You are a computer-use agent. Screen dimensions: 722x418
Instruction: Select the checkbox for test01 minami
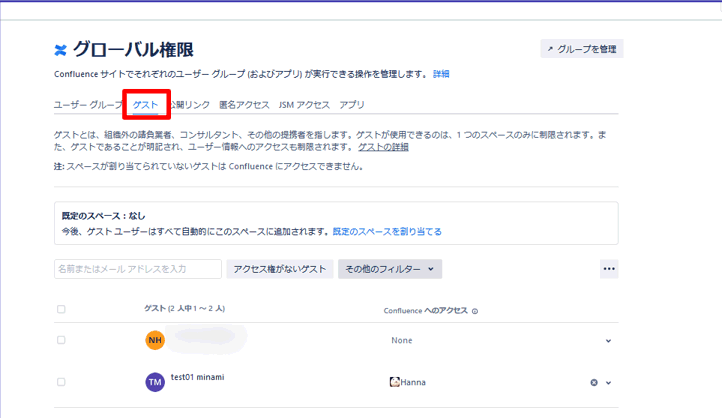(x=61, y=382)
